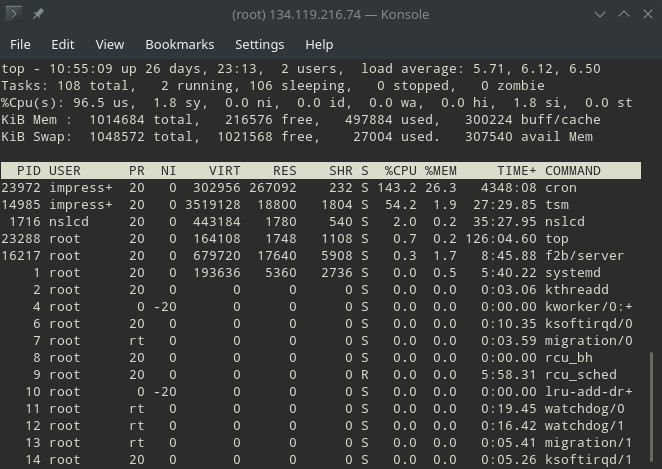The image size is (662, 469).
Task: Click the TIME+ column header
Action: pyautogui.click(x=516, y=171)
